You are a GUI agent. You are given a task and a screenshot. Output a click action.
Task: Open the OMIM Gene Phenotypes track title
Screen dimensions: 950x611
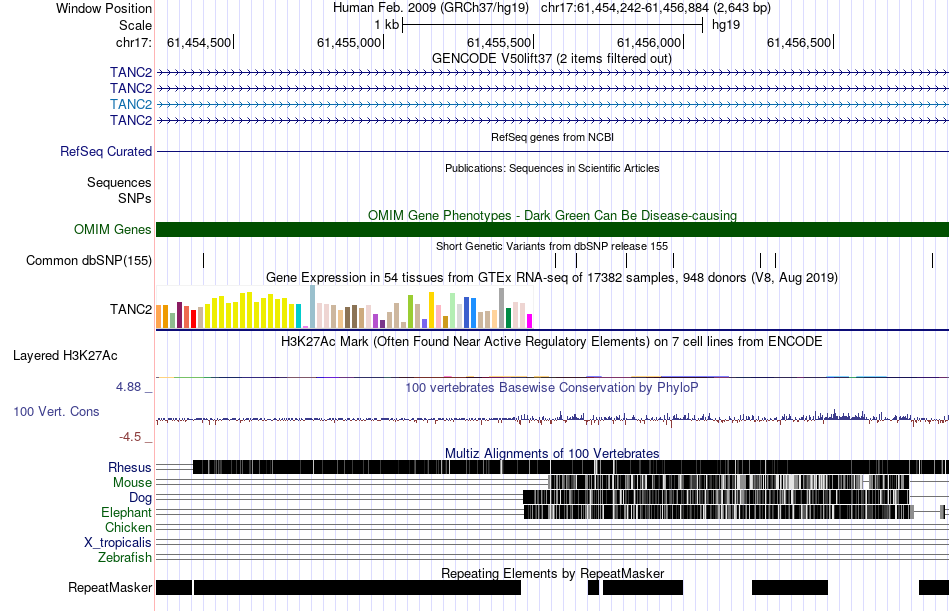pos(552,215)
